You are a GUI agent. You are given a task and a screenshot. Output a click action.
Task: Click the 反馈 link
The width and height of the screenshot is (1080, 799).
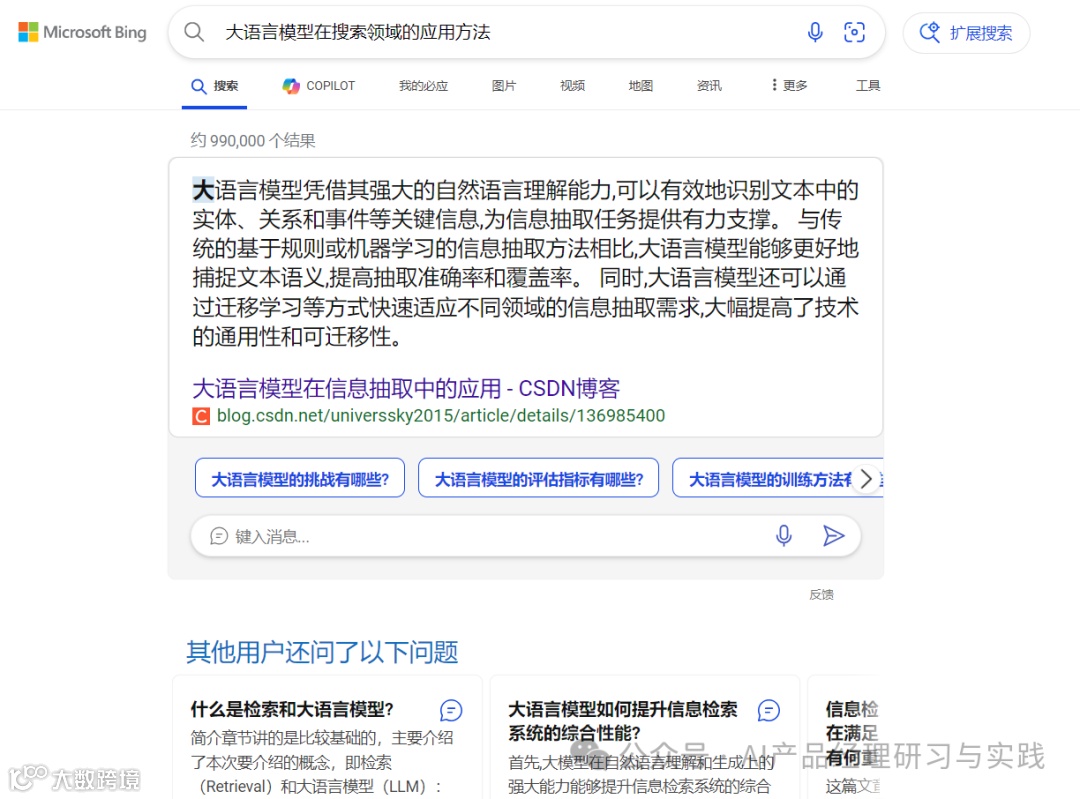821,594
